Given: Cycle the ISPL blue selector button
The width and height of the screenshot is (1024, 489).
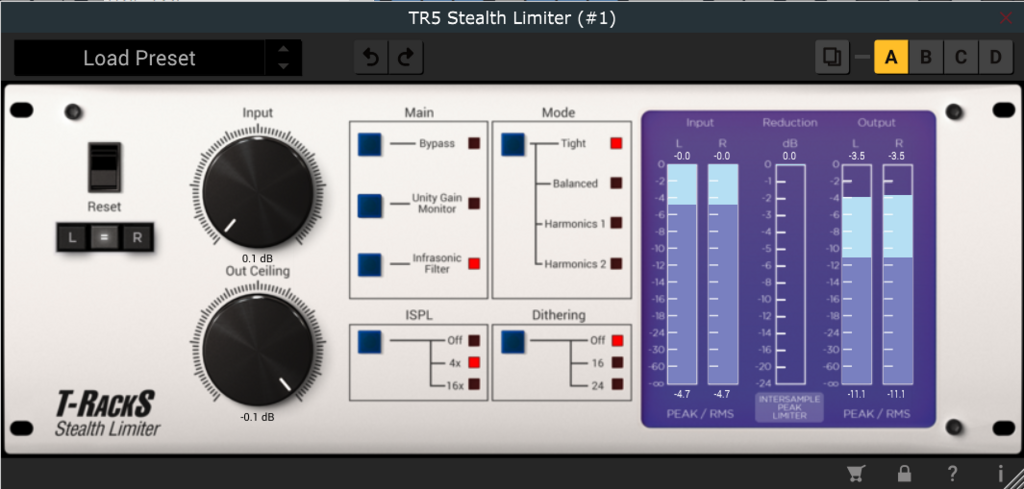Looking at the screenshot, I should tap(370, 341).
